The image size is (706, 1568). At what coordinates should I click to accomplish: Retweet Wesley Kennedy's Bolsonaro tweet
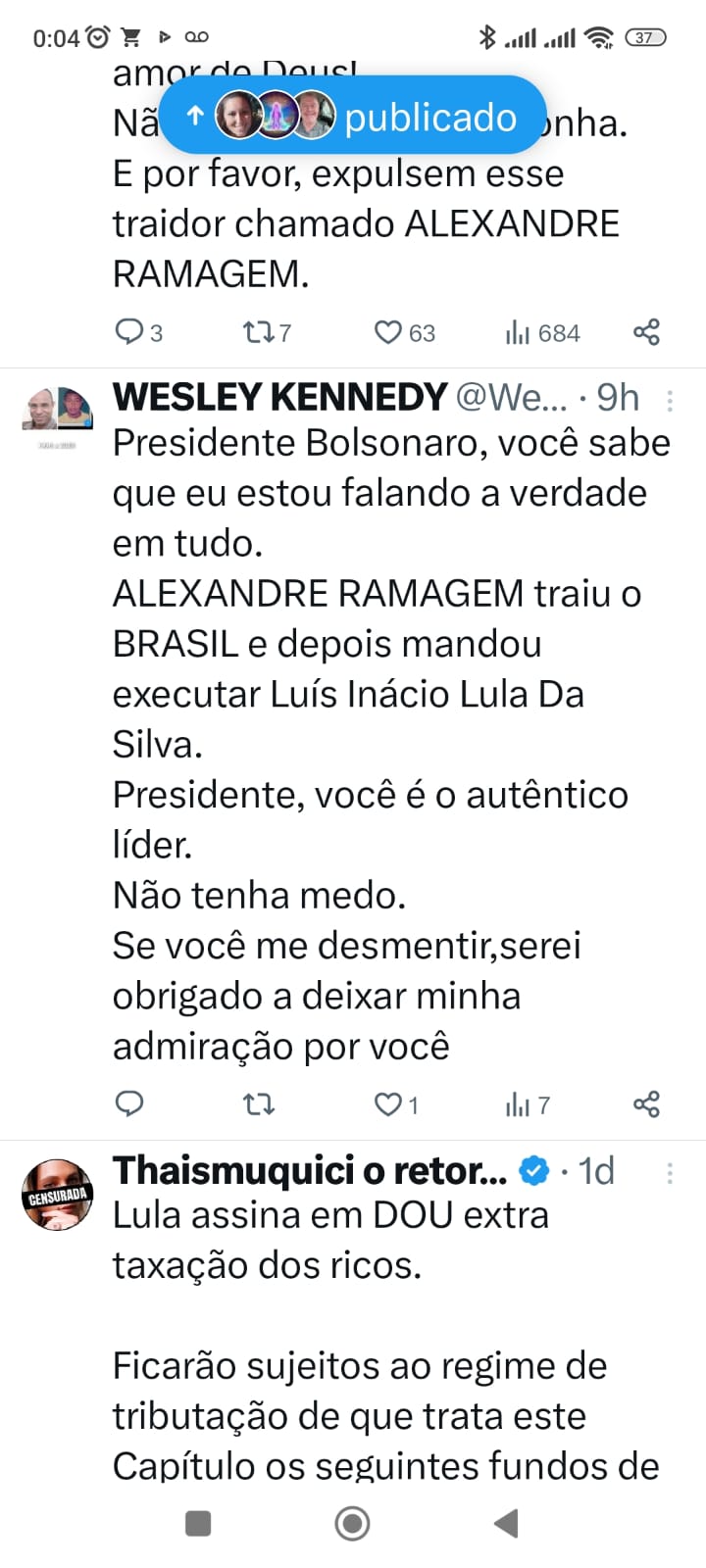(x=259, y=1104)
